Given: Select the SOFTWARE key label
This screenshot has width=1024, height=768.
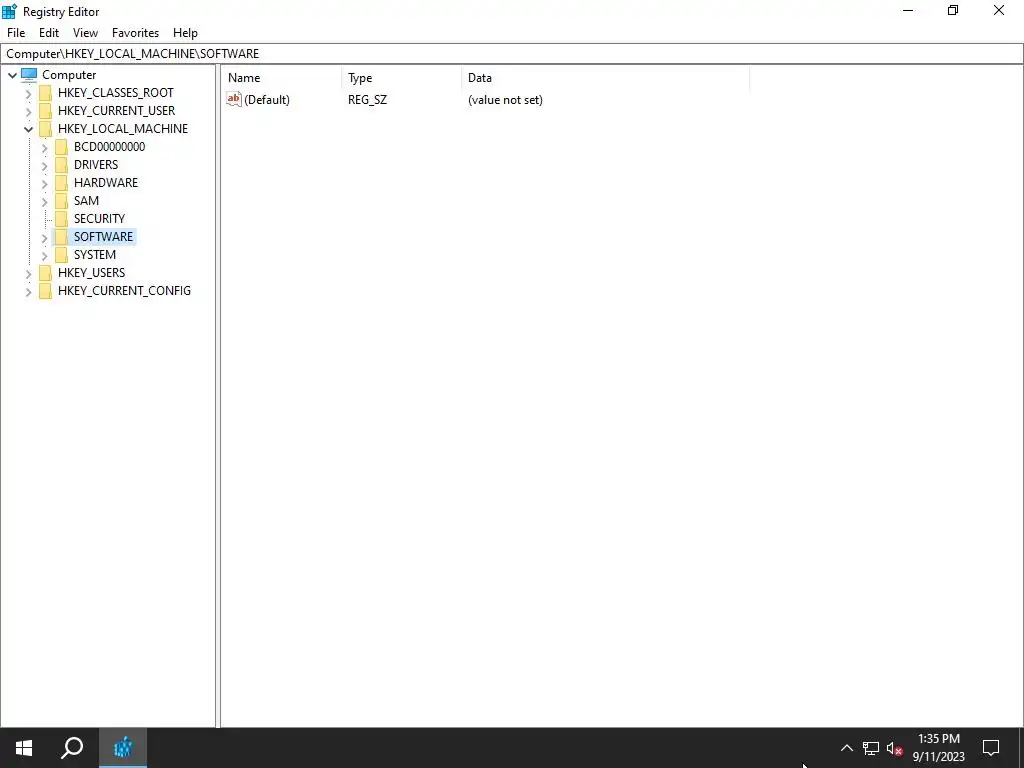Looking at the screenshot, I should (x=103, y=236).
